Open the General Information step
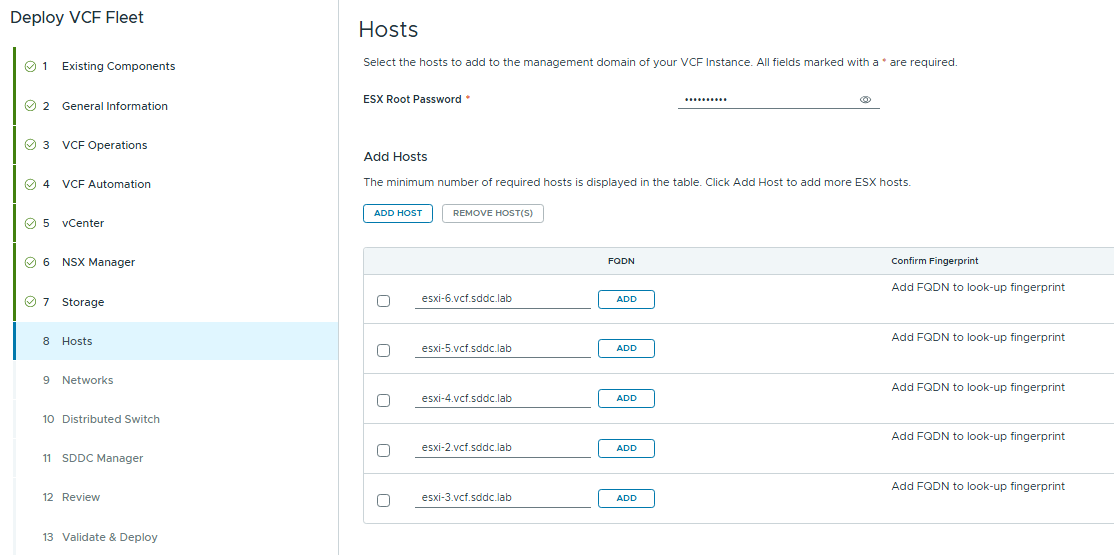1114x555 pixels. (x=114, y=106)
